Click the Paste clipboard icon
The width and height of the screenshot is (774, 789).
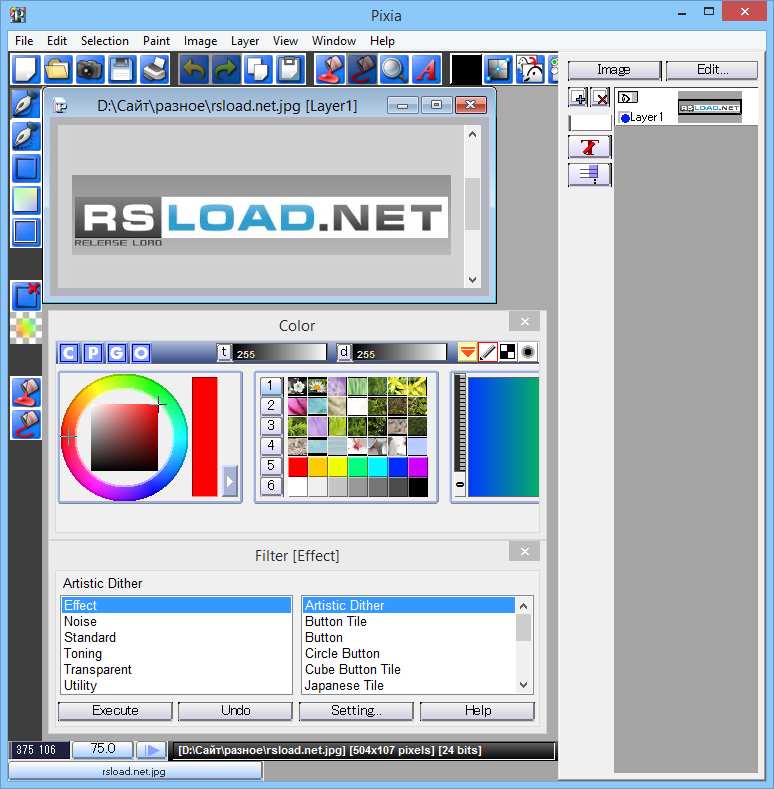[290, 69]
